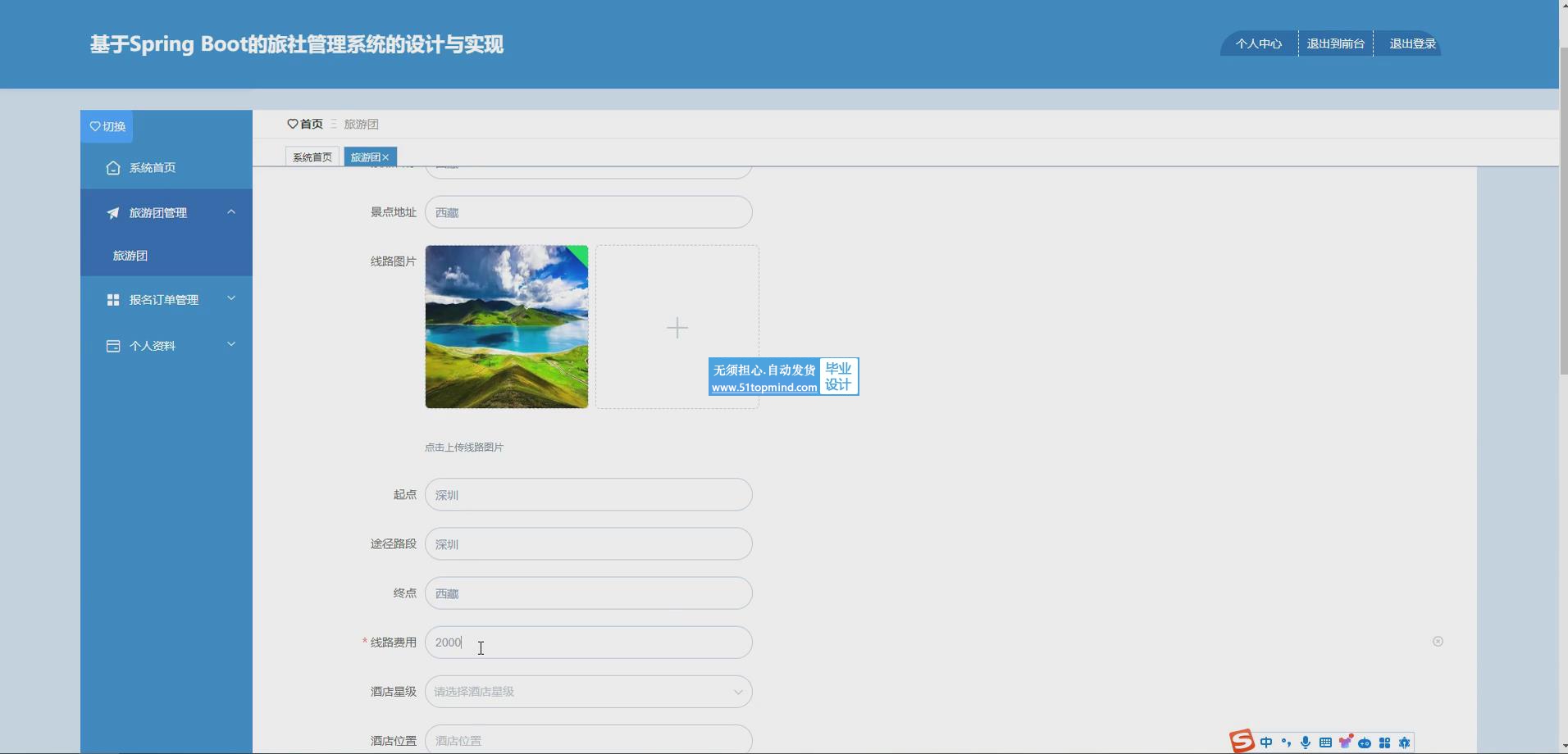Click the Sogou game controller icon
The image size is (1568, 754).
(x=1365, y=743)
